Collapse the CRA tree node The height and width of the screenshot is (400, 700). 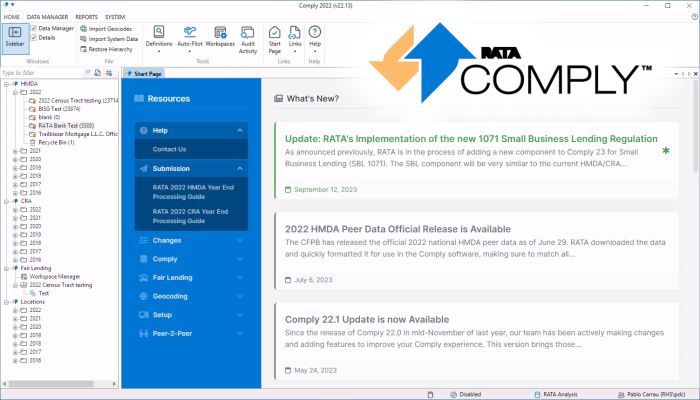coord(7,201)
